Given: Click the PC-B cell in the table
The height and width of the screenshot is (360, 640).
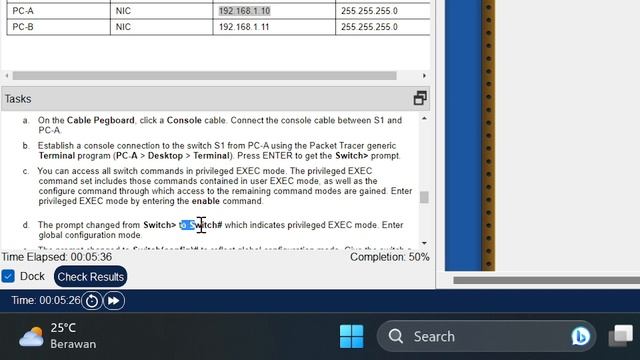Looking at the screenshot, I should (x=58, y=27).
